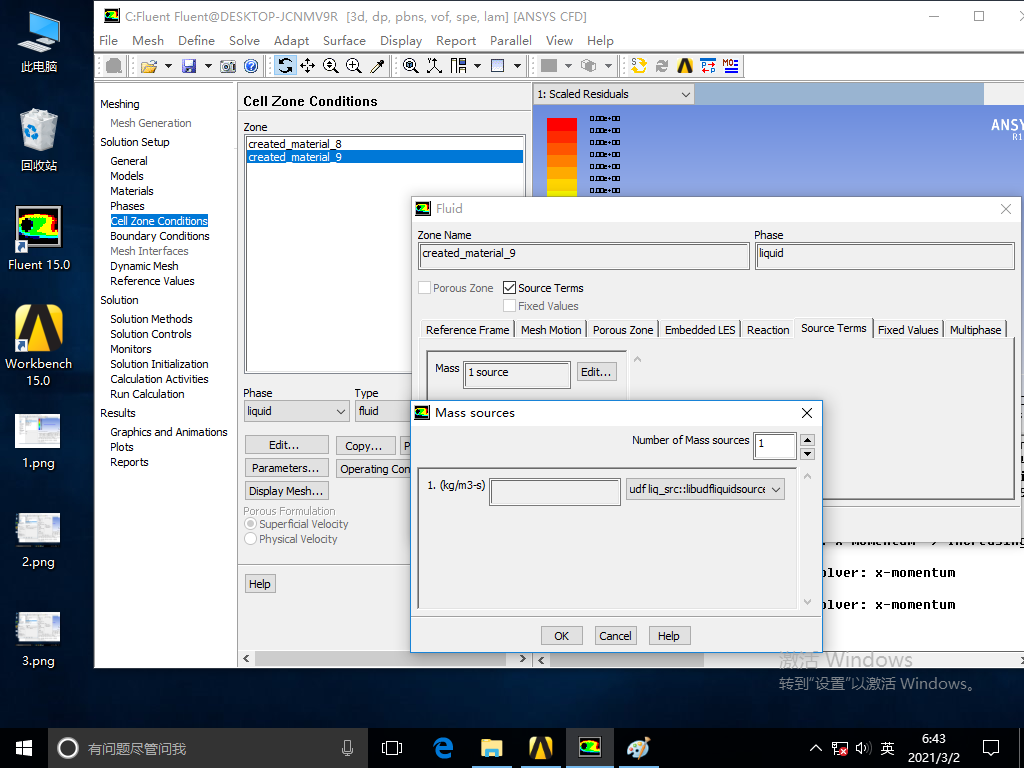This screenshot has height=768, width=1024.
Task: Select the probe eyedropper tool
Action: (377, 66)
